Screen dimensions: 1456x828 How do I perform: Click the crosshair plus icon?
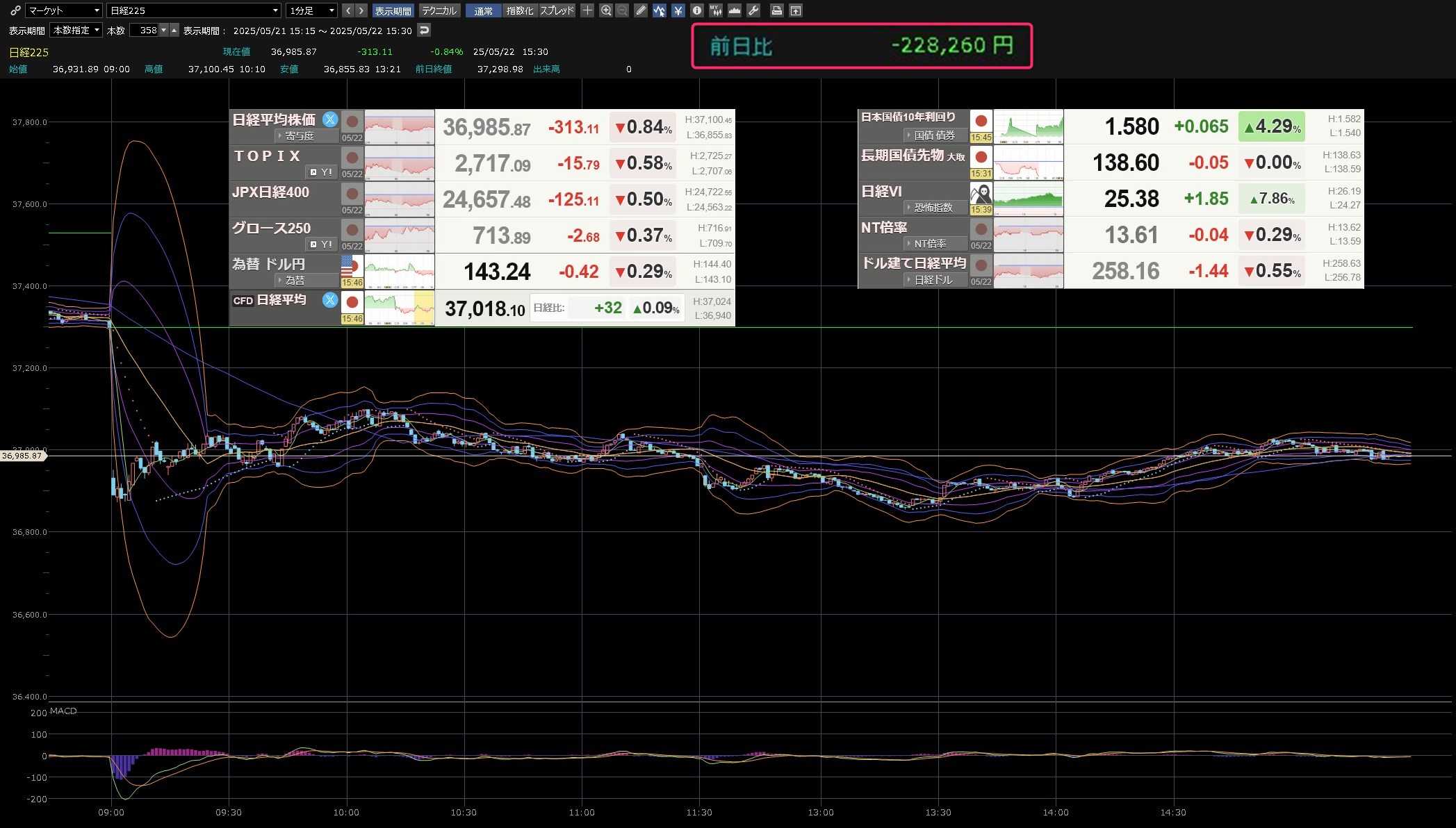(587, 10)
